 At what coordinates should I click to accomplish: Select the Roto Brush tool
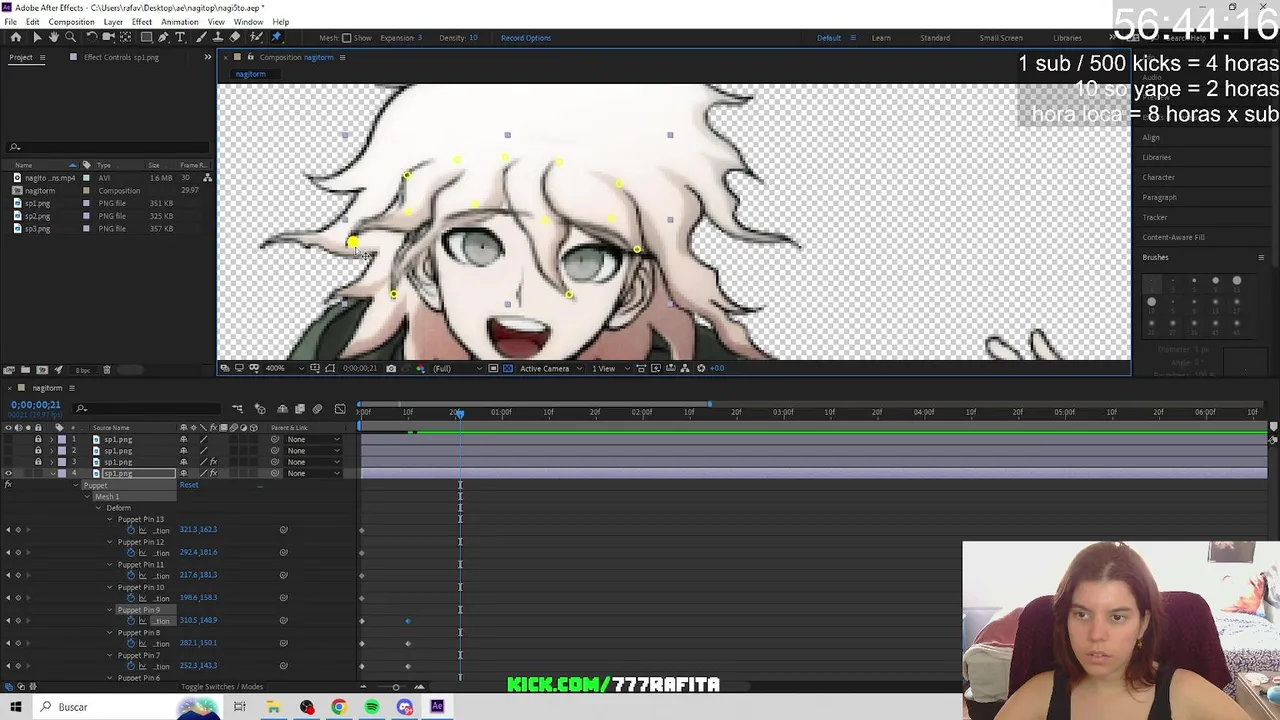[256, 37]
